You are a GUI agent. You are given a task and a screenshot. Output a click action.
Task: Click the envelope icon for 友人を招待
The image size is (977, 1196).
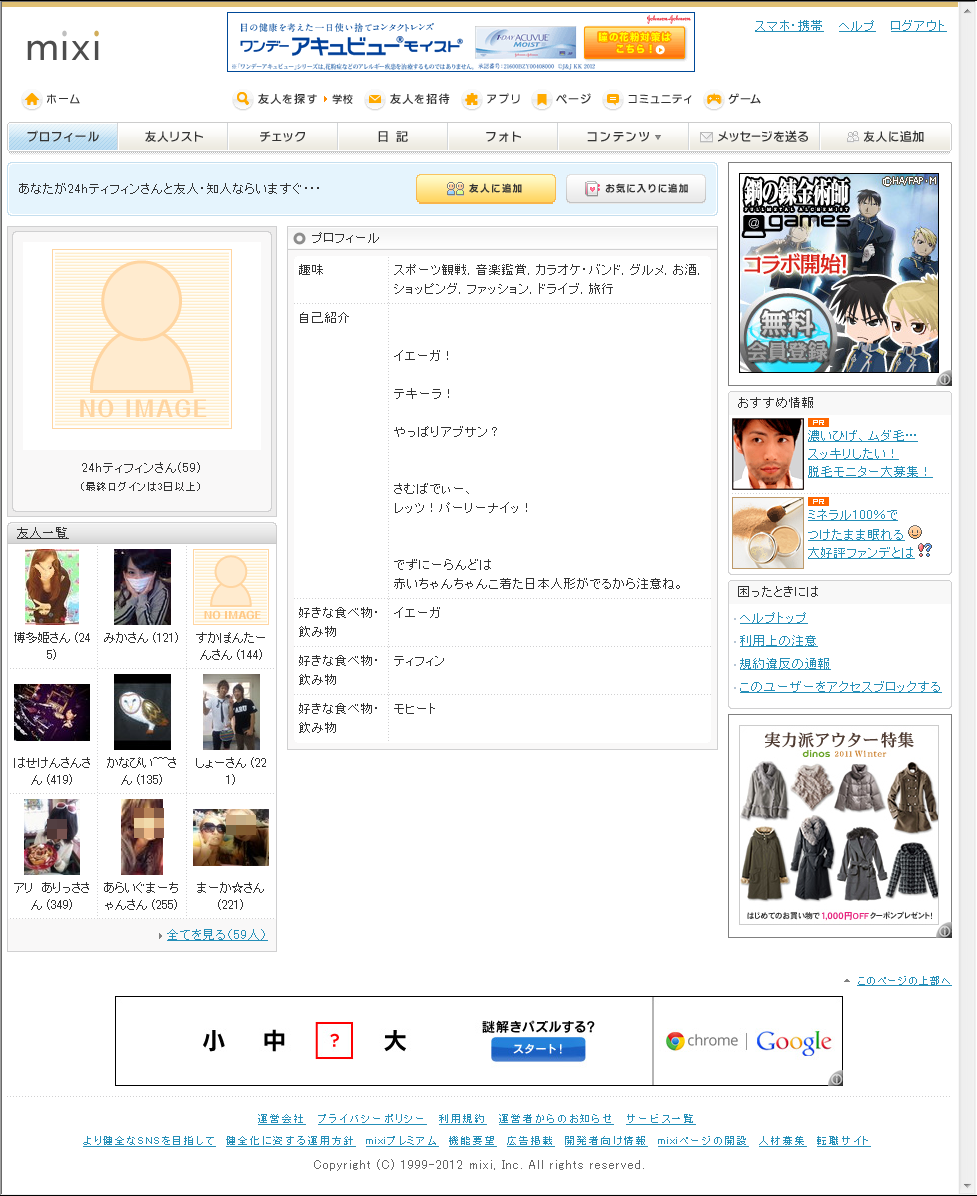(x=374, y=99)
